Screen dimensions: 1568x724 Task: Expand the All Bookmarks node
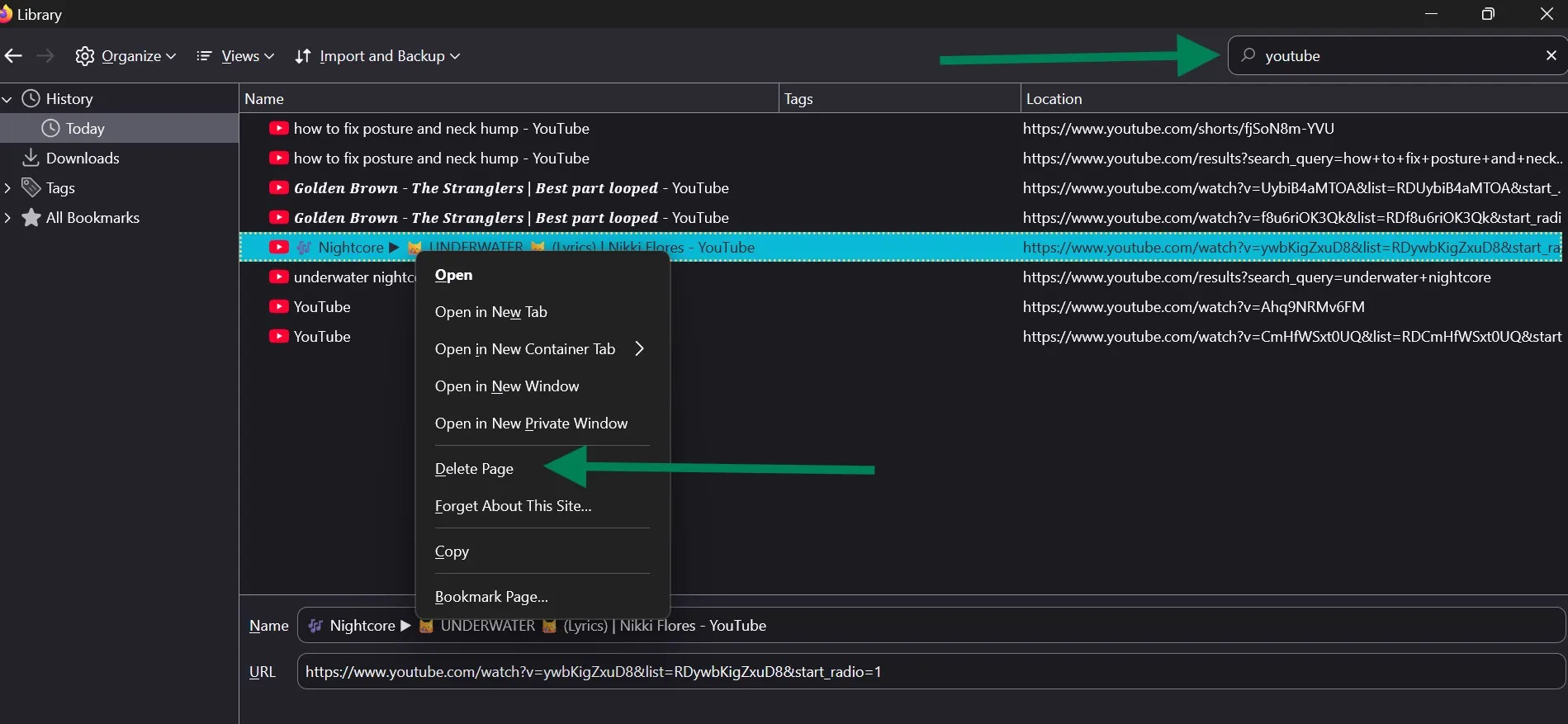(7, 217)
